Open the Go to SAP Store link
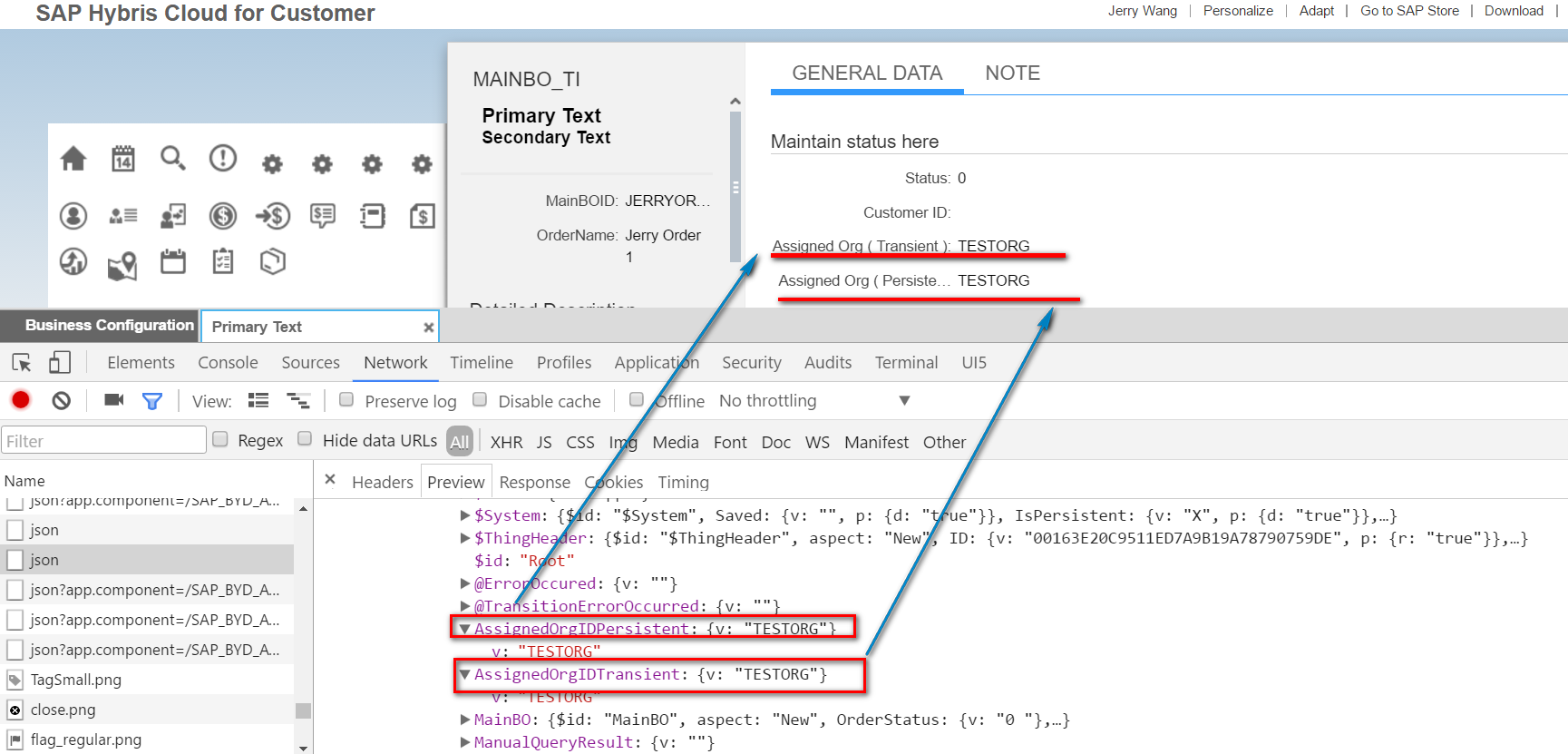The image size is (1568, 754). coord(1409,11)
